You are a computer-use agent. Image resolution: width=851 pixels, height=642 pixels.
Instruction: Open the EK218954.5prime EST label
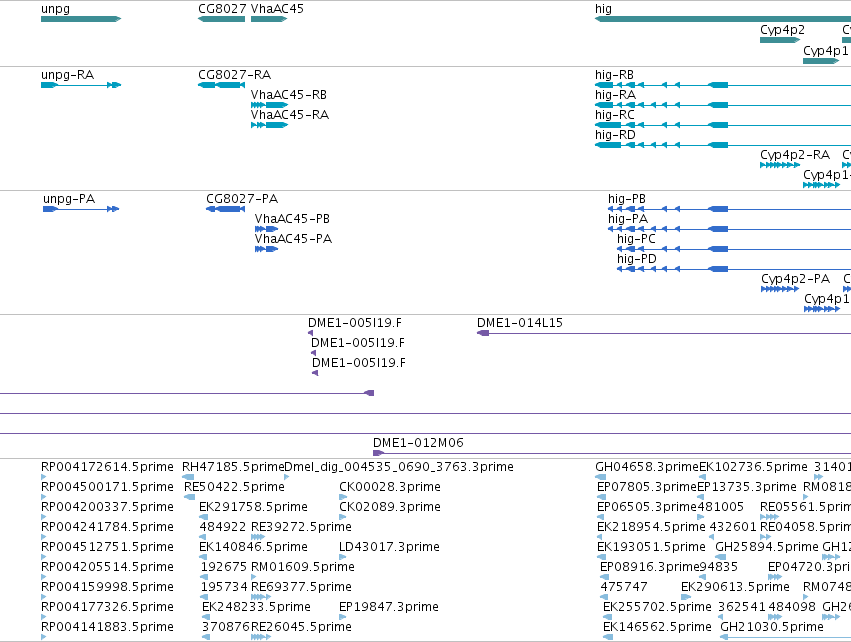click(651, 527)
